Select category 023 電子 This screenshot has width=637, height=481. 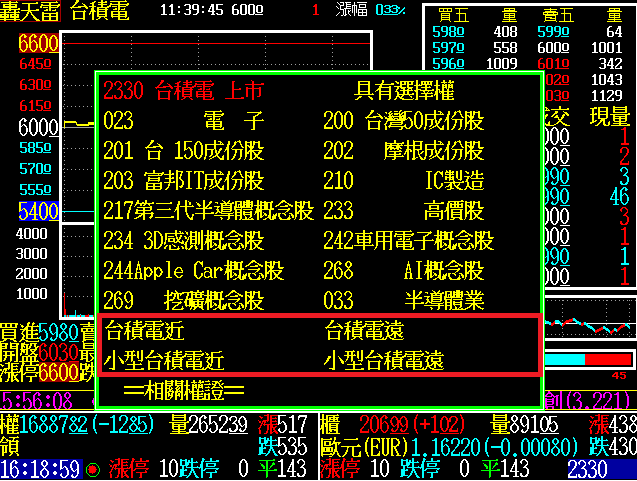tap(183, 122)
